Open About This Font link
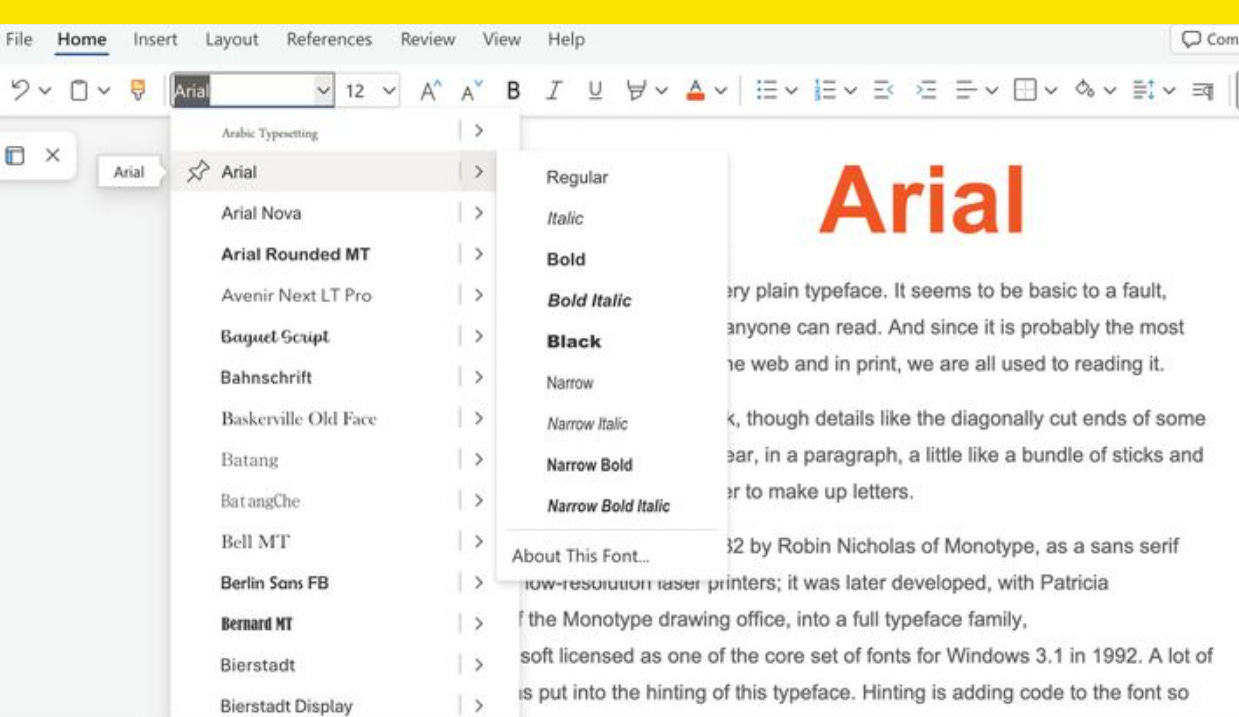The width and height of the screenshot is (1239, 717). click(x=580, y=556)
